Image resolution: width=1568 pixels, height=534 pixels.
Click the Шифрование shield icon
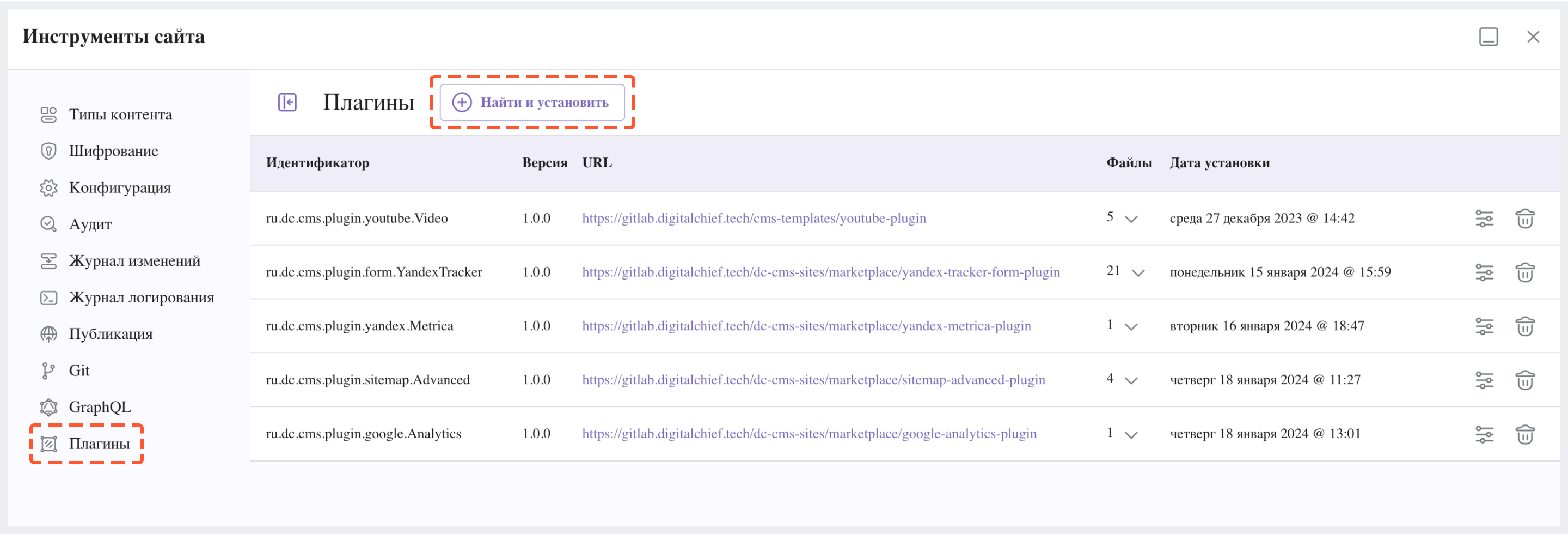[48, 151]
